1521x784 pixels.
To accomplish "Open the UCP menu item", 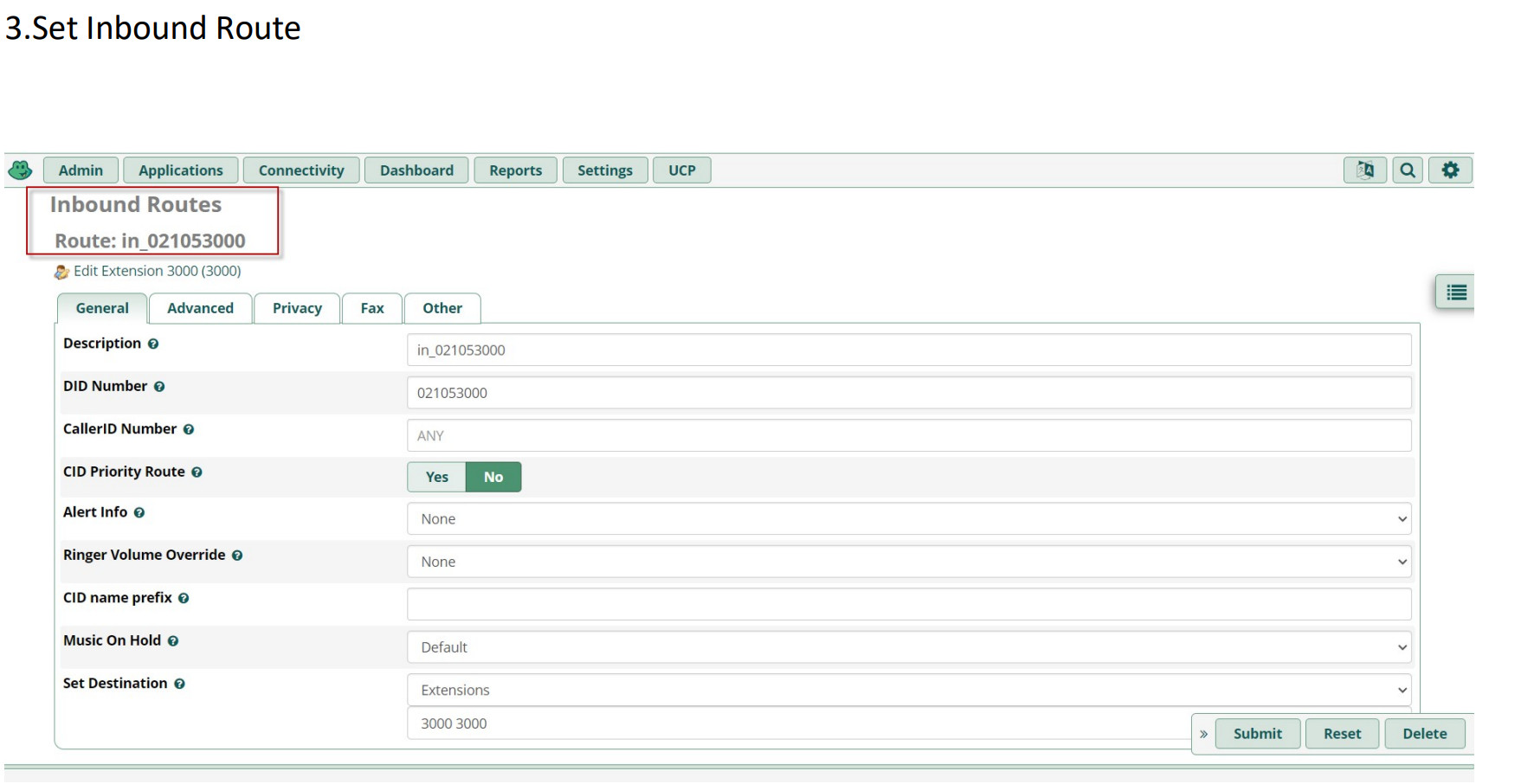I will pos(682,170).
